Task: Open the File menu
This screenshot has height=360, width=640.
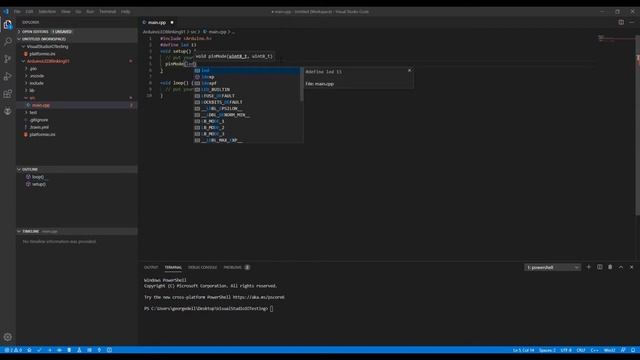Action: 17,11
